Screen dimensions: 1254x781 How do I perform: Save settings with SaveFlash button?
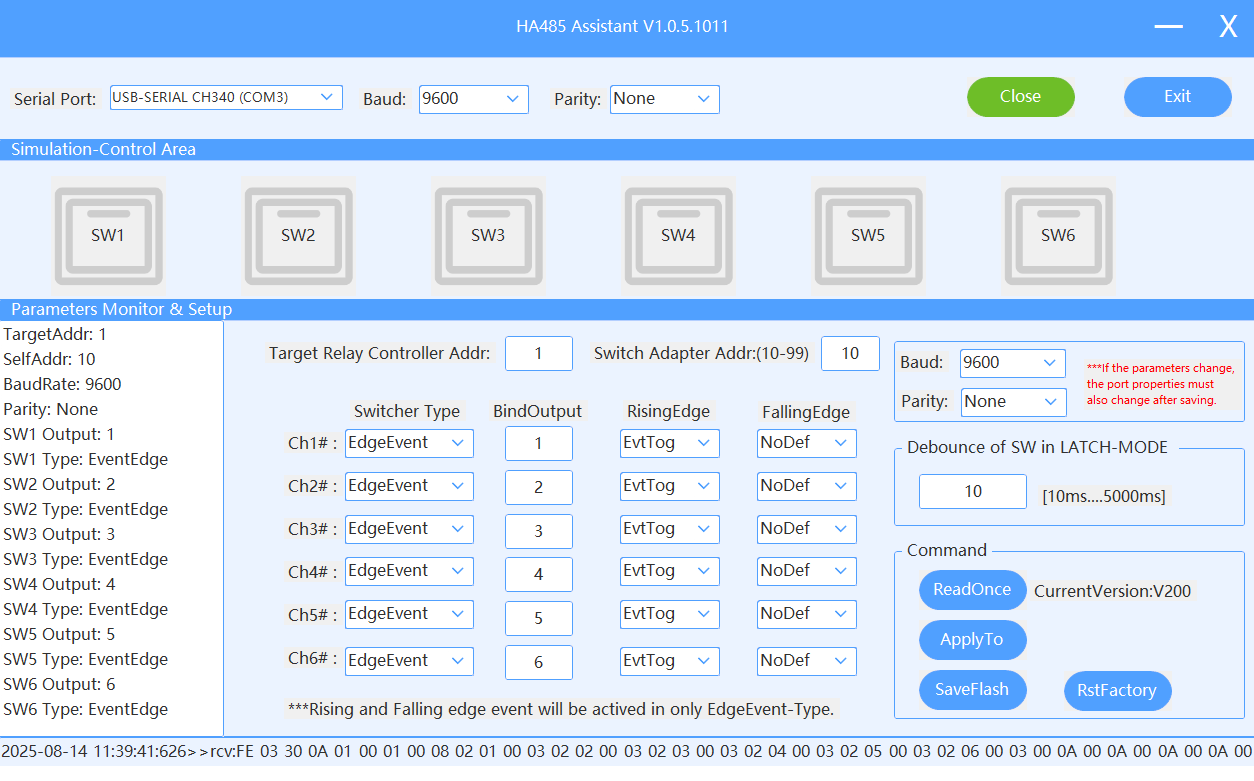972,690
